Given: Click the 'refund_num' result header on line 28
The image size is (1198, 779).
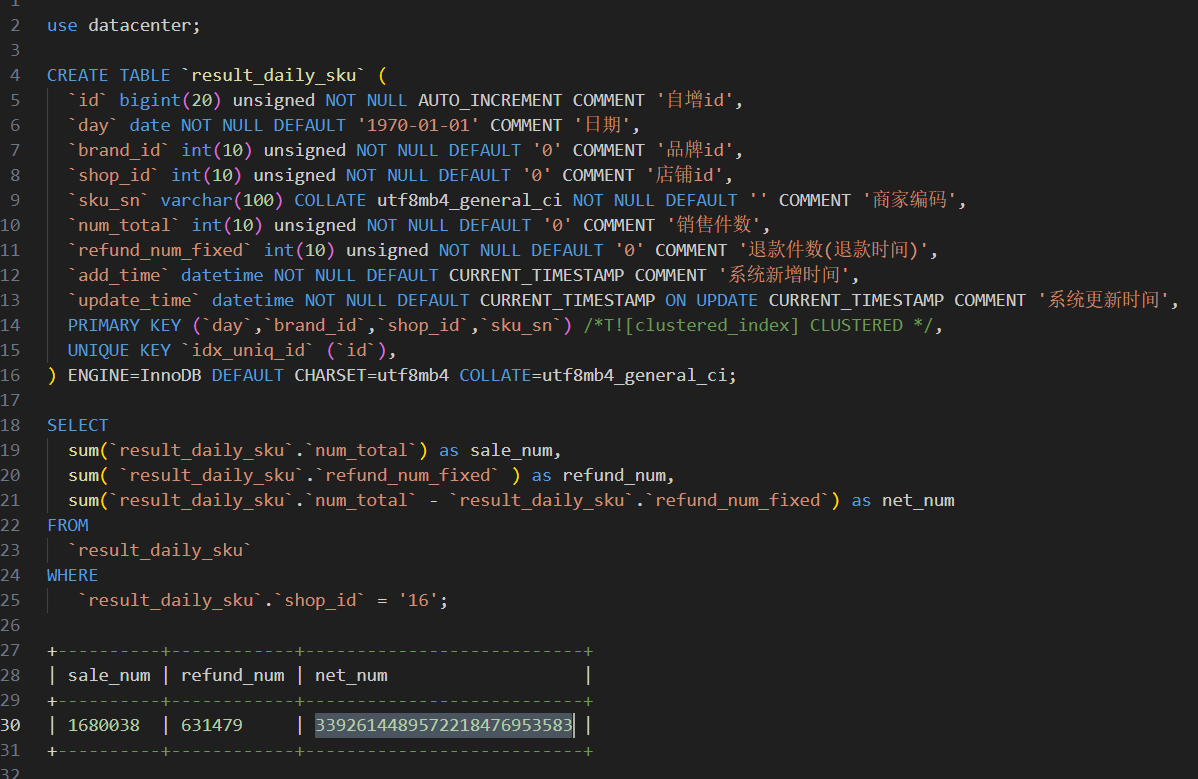Looking at the screenshot, I should pos(232,675).
